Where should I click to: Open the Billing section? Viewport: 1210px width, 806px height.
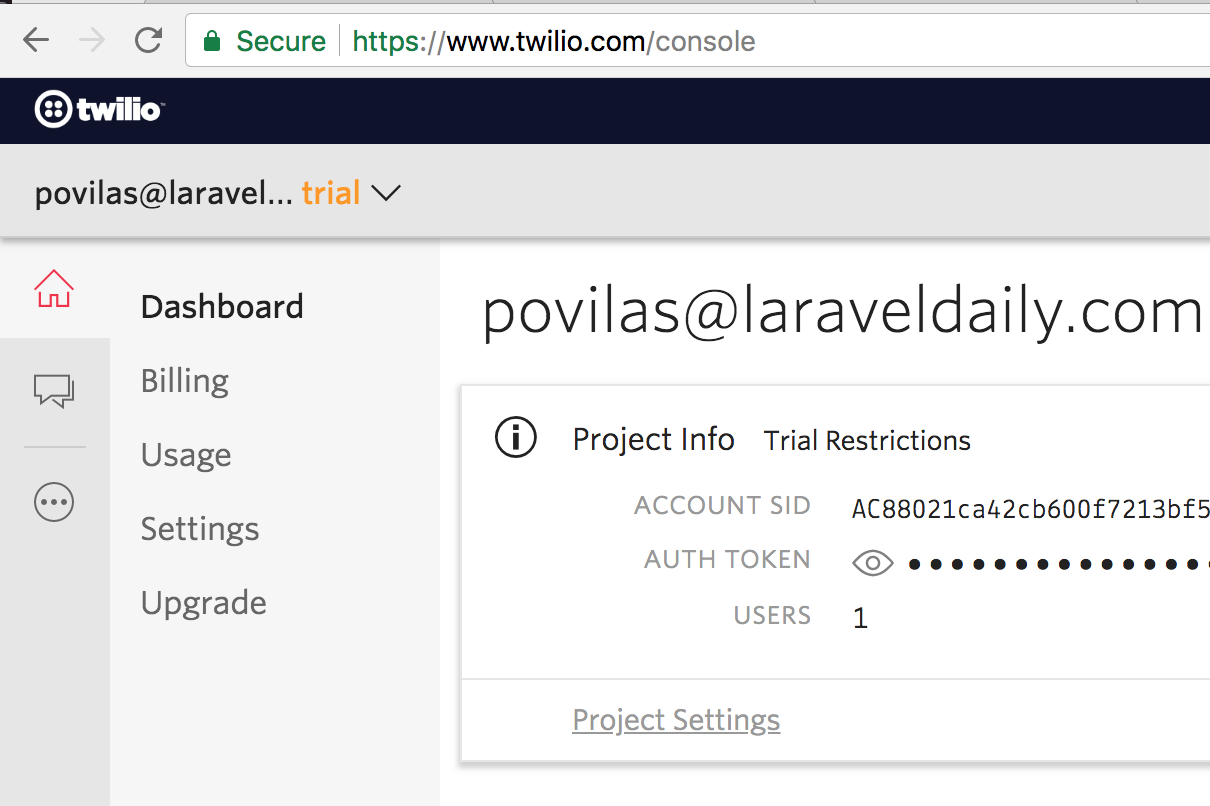coord(183,380)
